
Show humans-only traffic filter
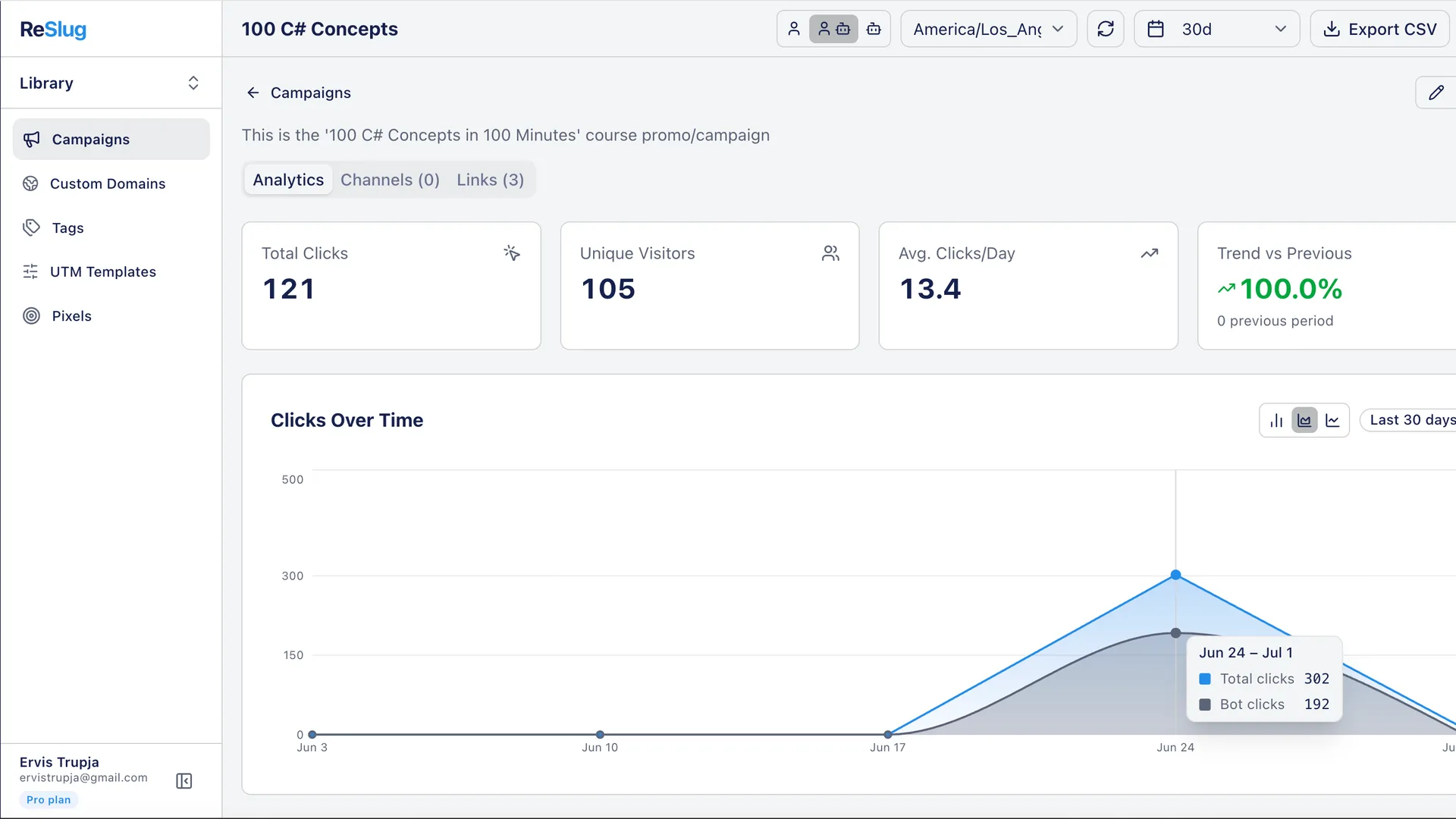click(x=794, y=29)
